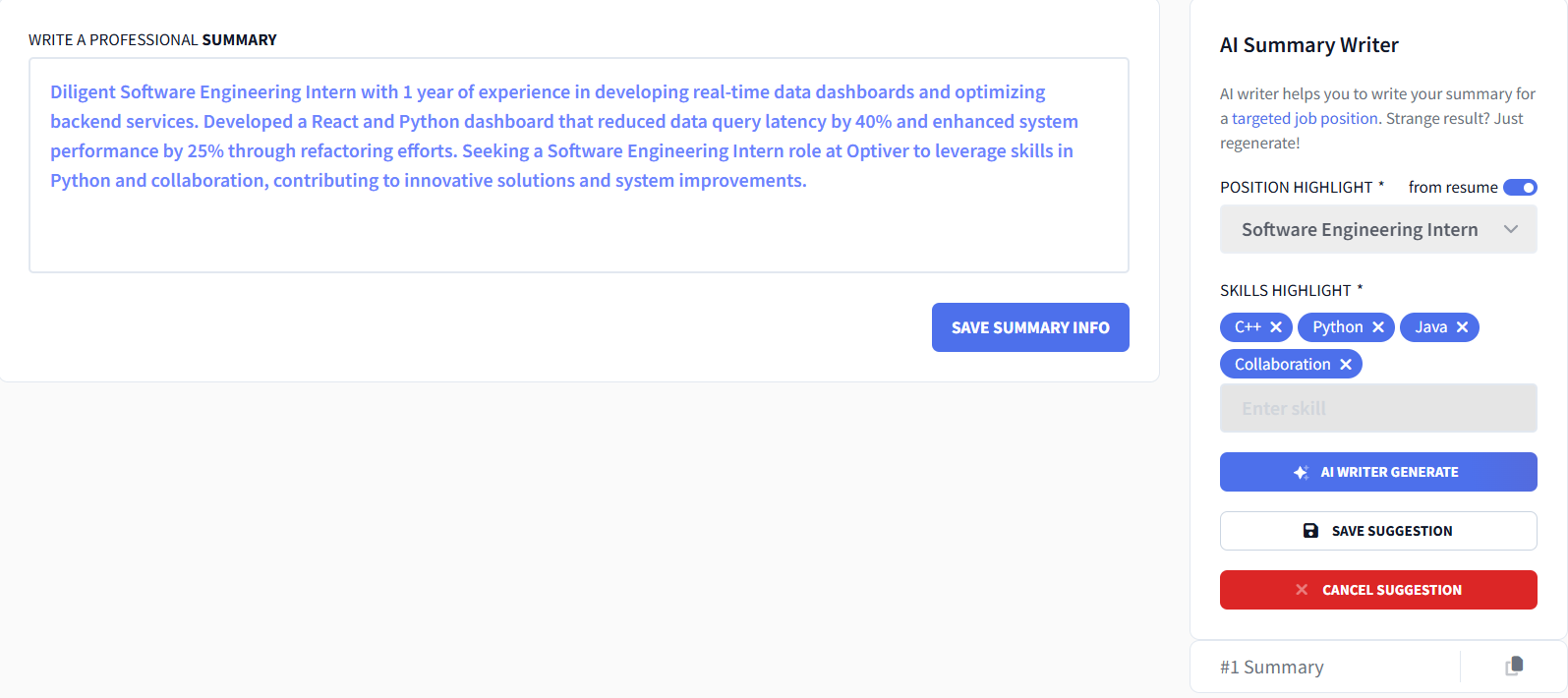Click the Cancel Suggestion button
Image resolution: width=1568 pixels, height=698 pixels.
(1377, 589)
